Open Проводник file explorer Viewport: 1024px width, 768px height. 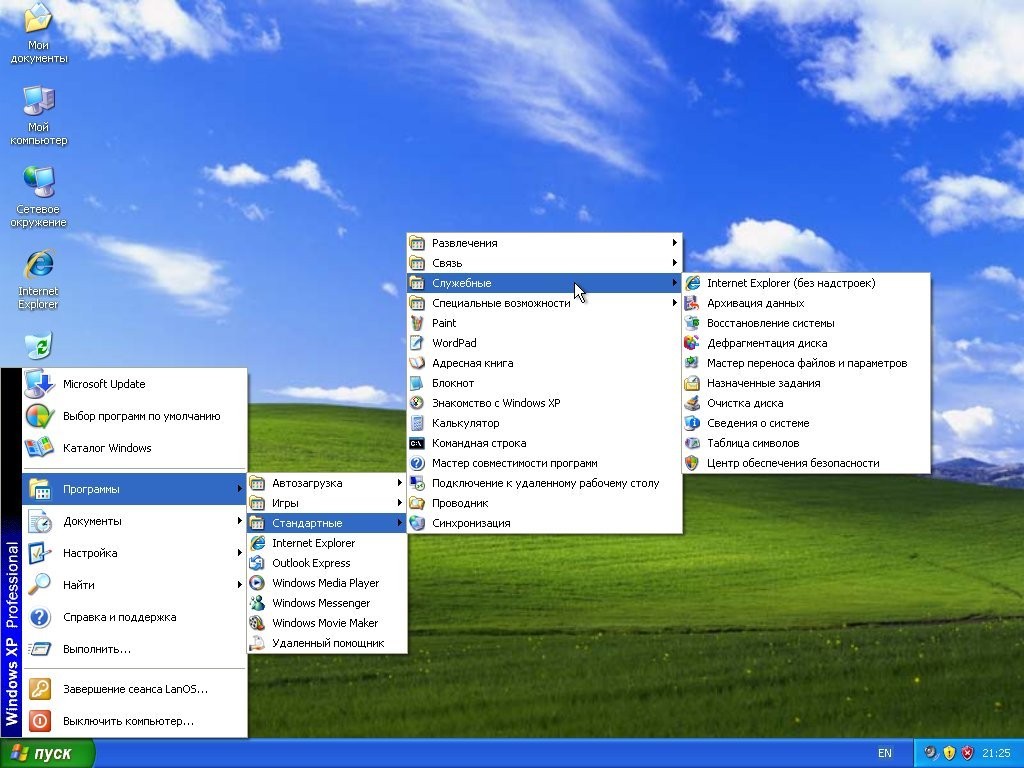(x=545, y=503)
